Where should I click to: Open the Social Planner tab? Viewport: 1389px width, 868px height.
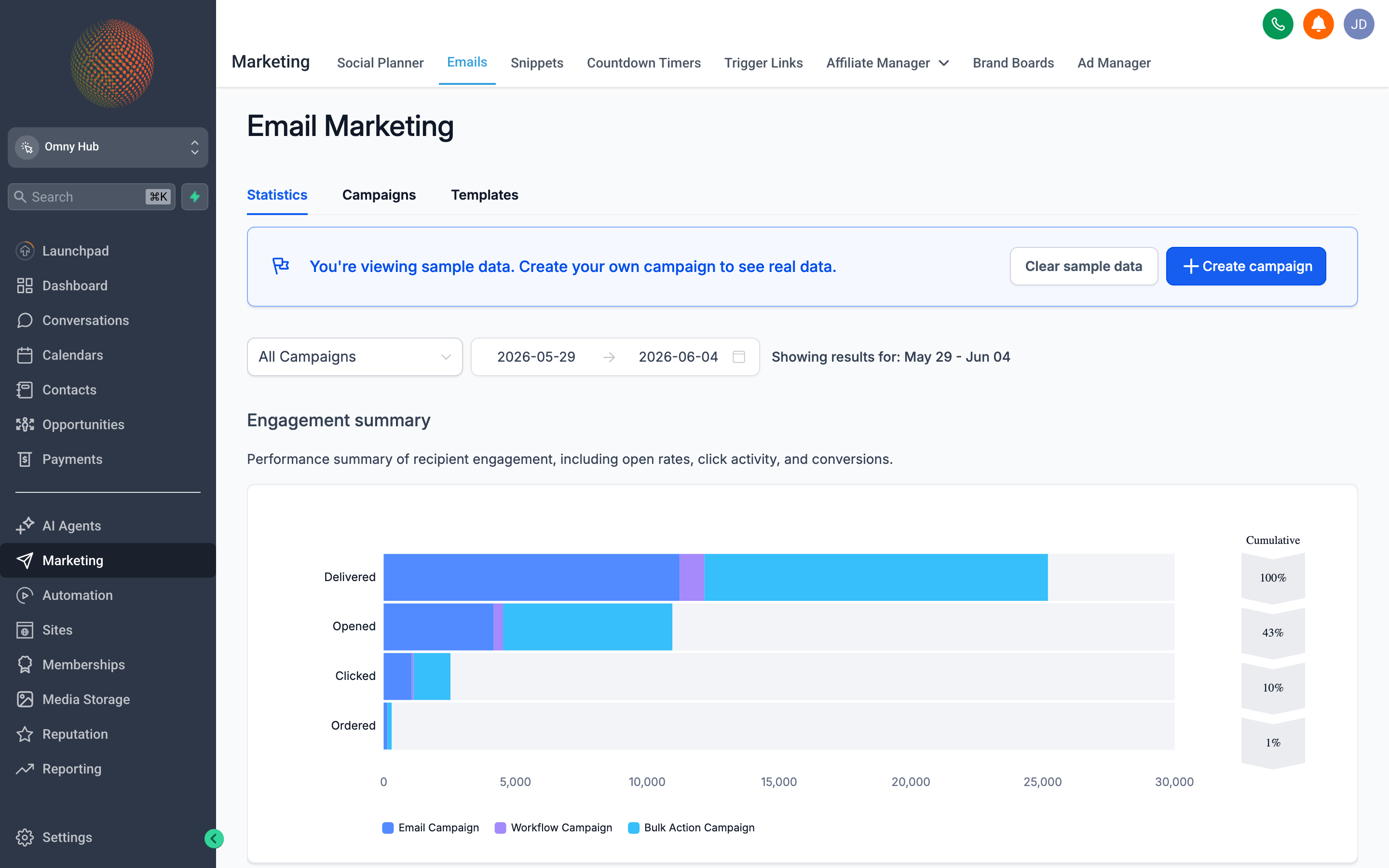(x=380, y=63)
